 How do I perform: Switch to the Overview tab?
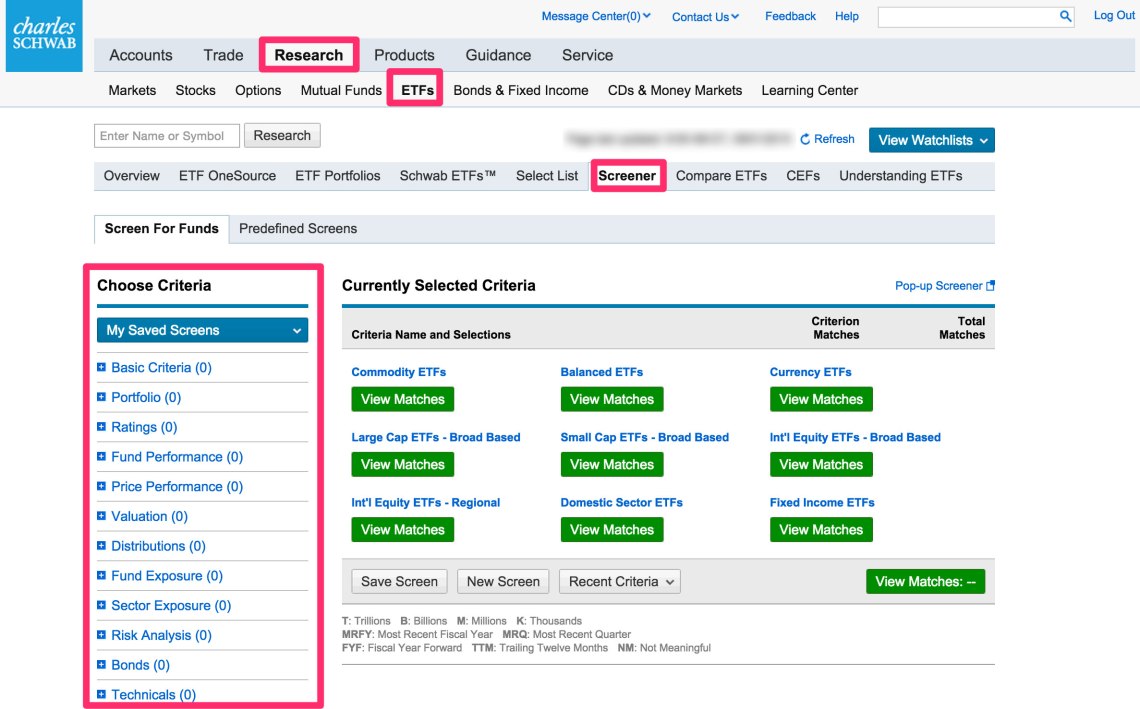point(132,176)
